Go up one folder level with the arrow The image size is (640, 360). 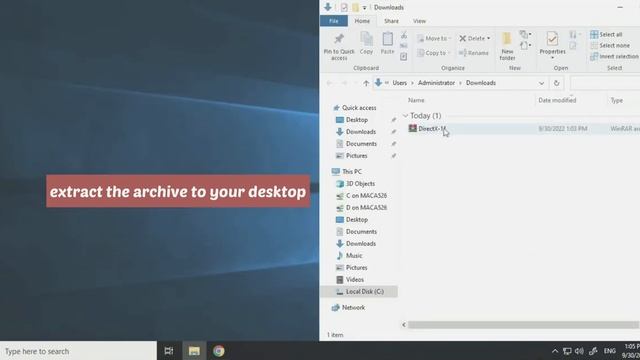(366, 83)
